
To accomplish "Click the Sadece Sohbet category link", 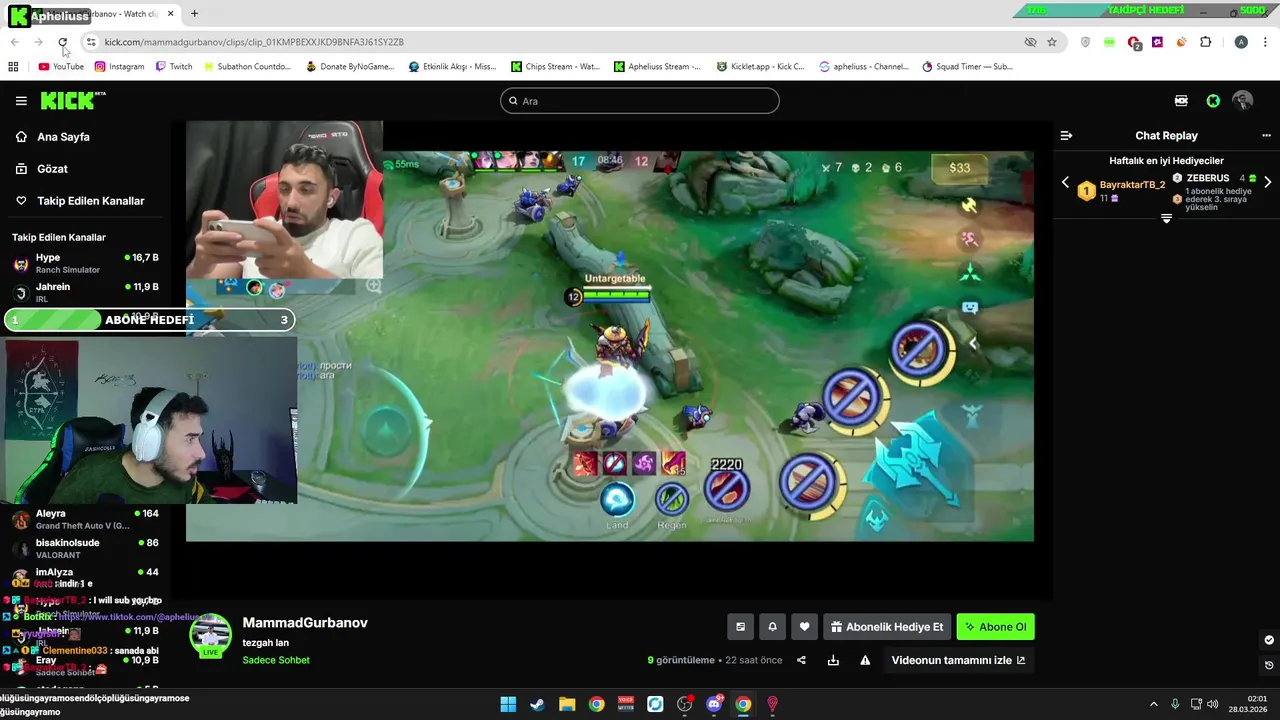I will click(276, 660).
